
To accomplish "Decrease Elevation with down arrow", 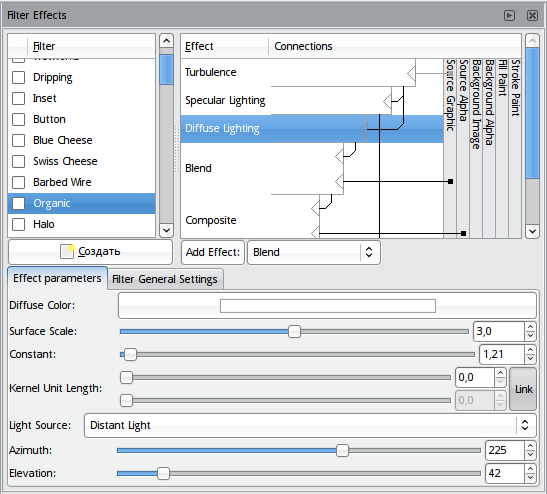I will pos(530,478).
